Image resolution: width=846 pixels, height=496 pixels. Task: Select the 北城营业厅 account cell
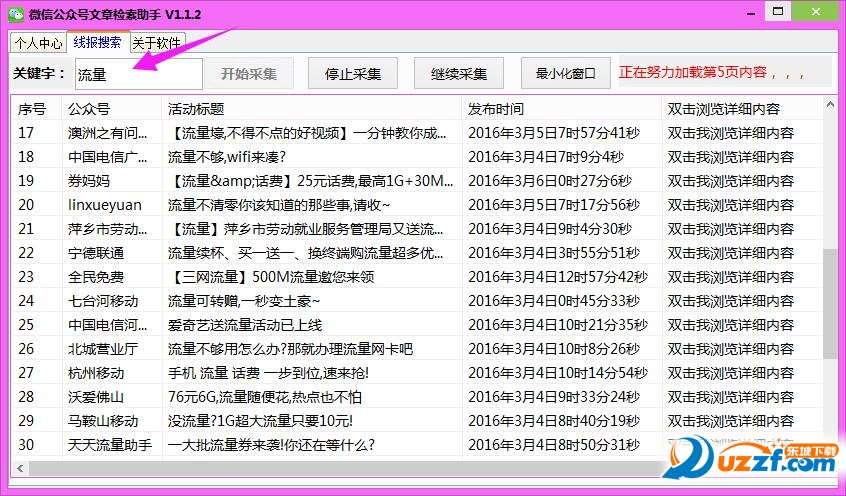103,349
